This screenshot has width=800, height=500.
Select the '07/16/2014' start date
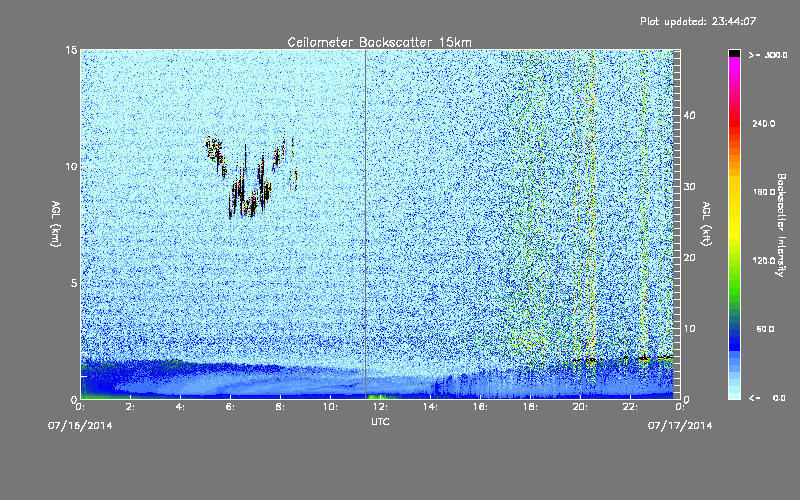click(80, 426)
